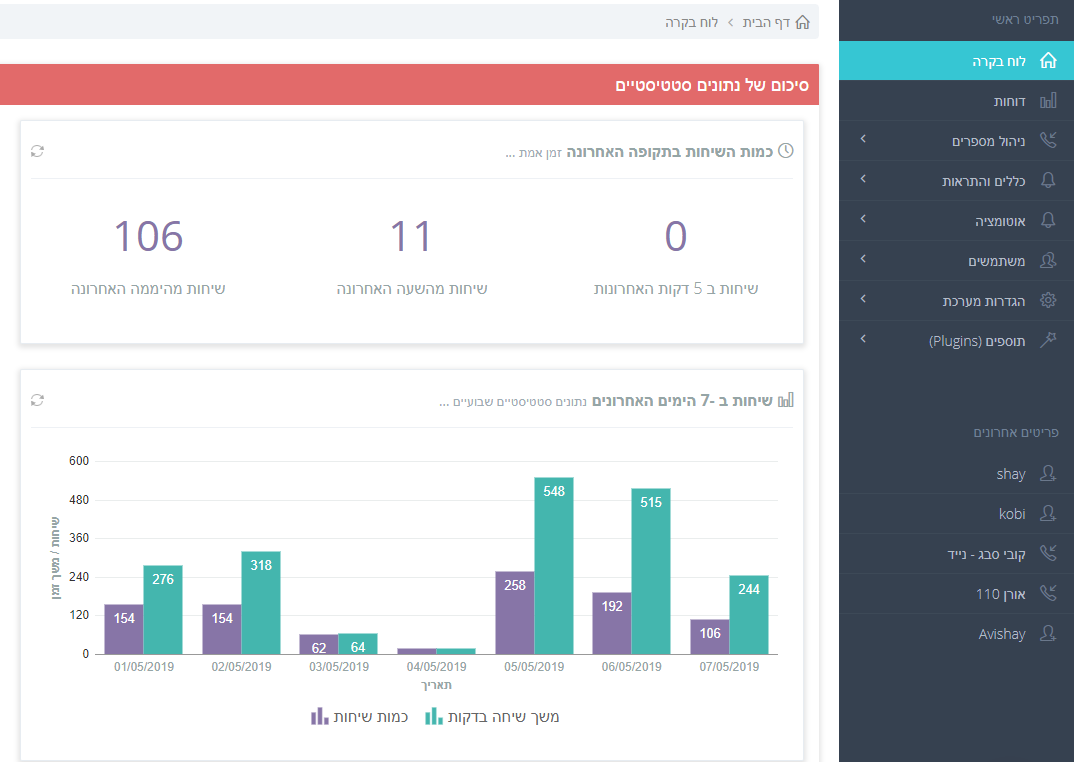Click the 03/05/2019 date label on chart axis
1074x762 pixels.
(339, 667)
